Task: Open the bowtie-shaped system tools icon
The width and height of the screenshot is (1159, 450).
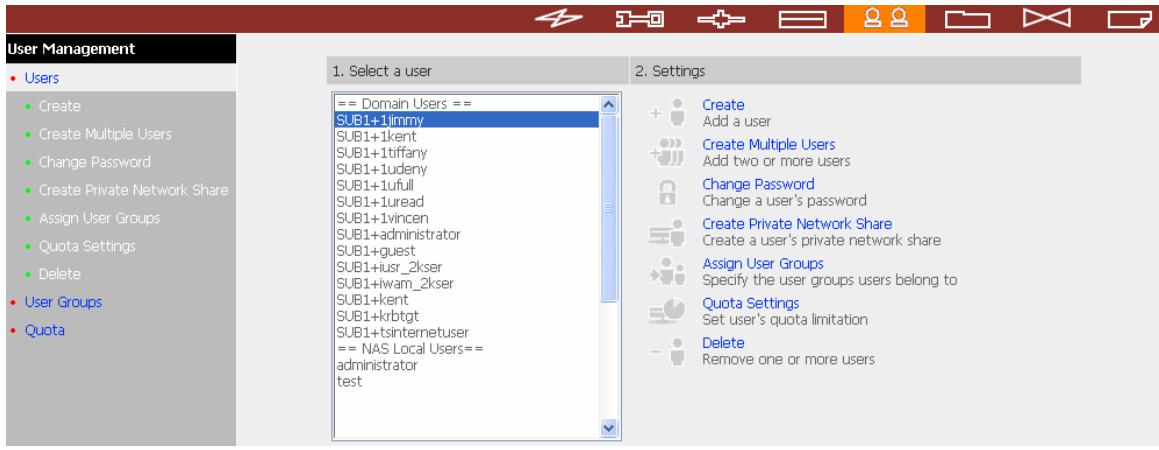Action: [1047, 18]
